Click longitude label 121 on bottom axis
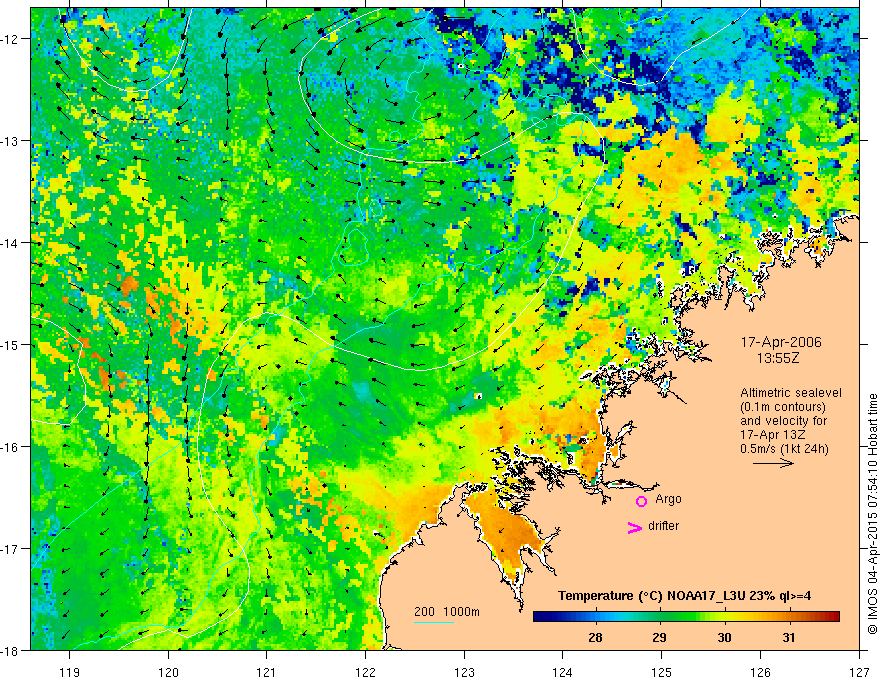The image size is (880, 680). pos(267,673)
